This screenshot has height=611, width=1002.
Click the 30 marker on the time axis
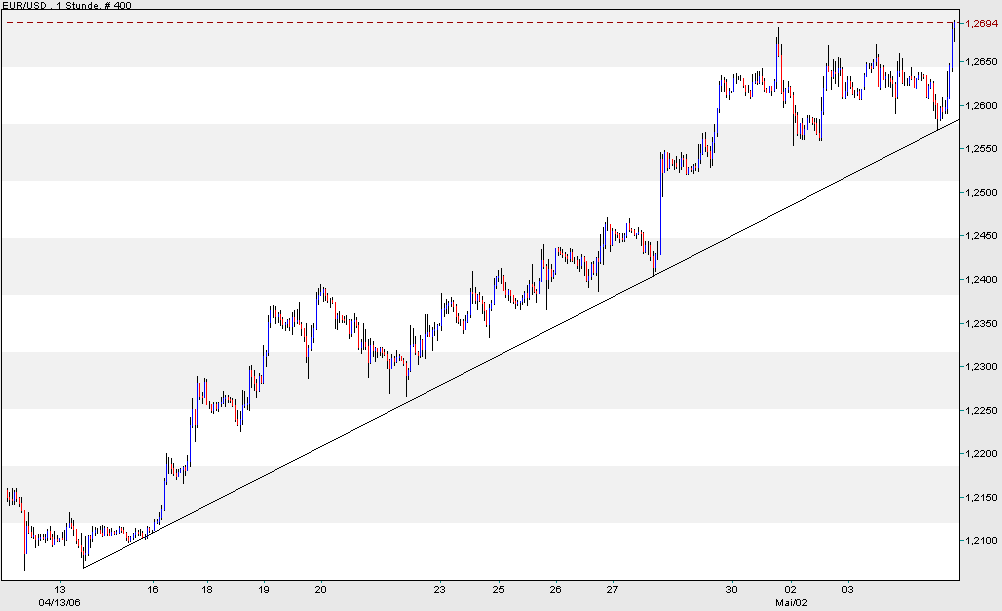coord(733,588)
